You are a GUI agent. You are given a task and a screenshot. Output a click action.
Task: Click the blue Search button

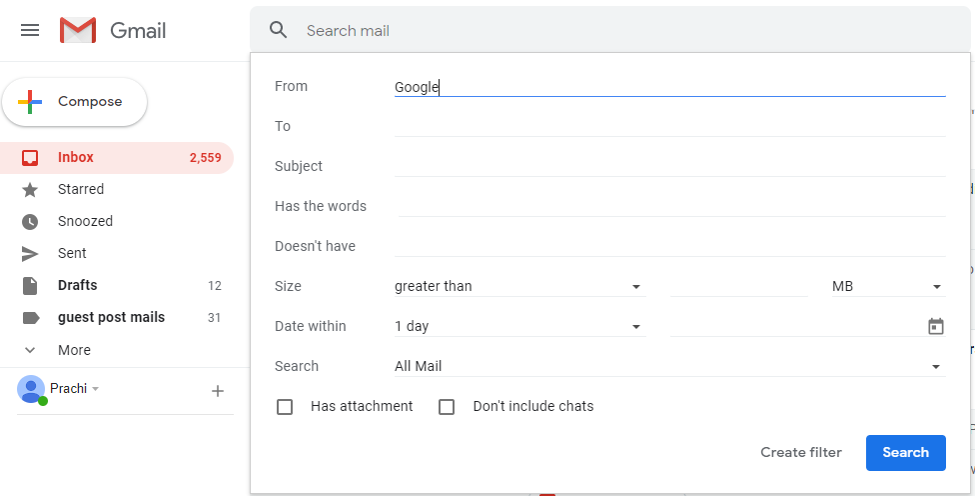pos(905,452)
